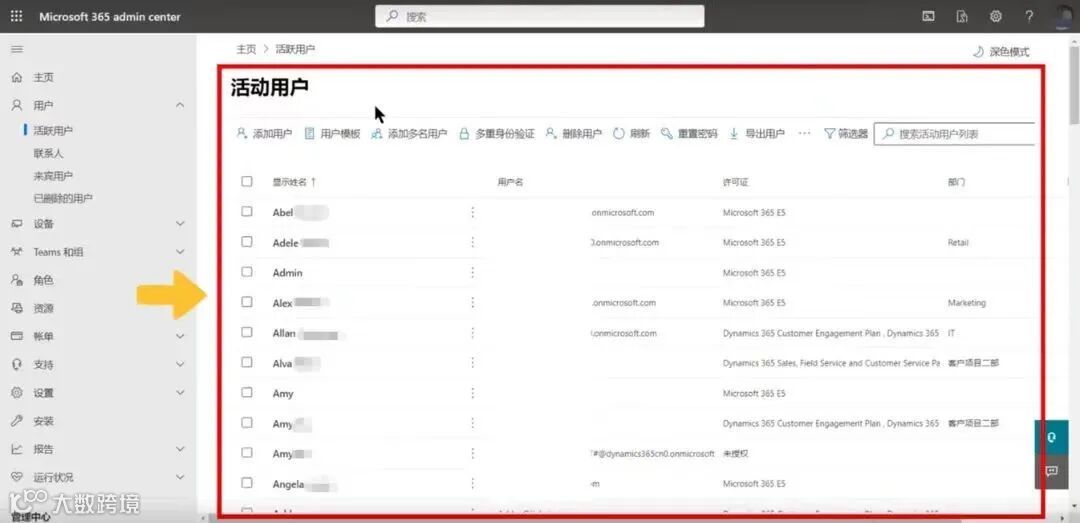Open the 筛选器 filter
The width and height of the screenshot is (1080, 523).
pyautogui.click(x=846, y=134)
